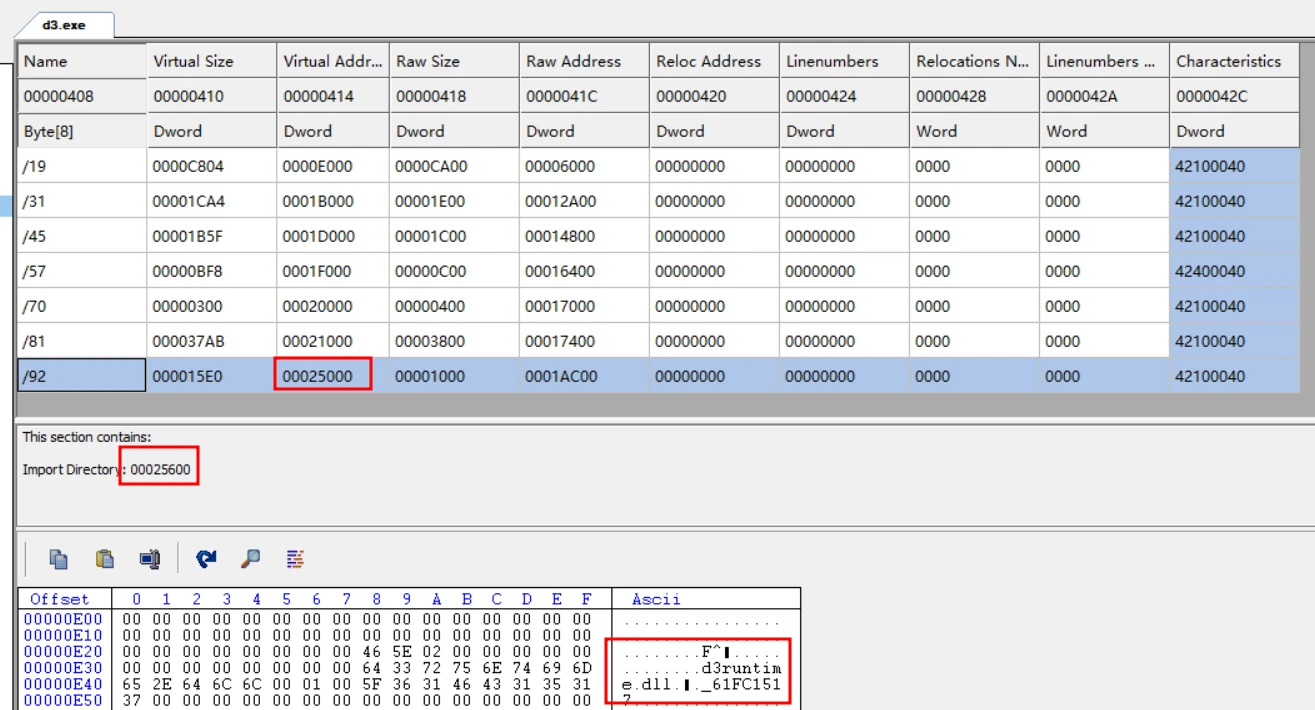Click the Copy icon in hex editor toolbar
Image resolution: width=1315 pixels, height=710 pixels.
click(59, 559)
